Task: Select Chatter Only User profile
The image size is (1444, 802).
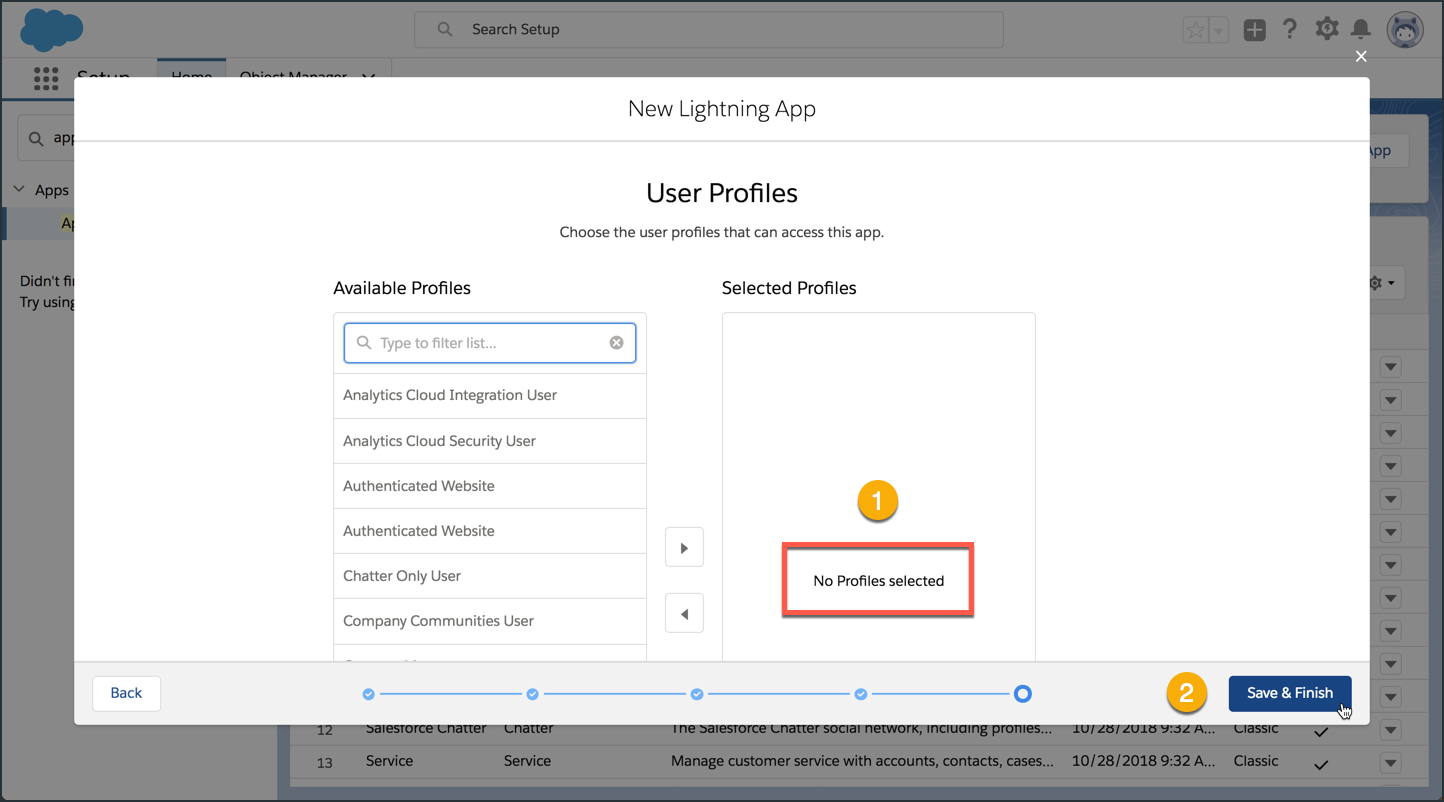Action: (490, 576)
